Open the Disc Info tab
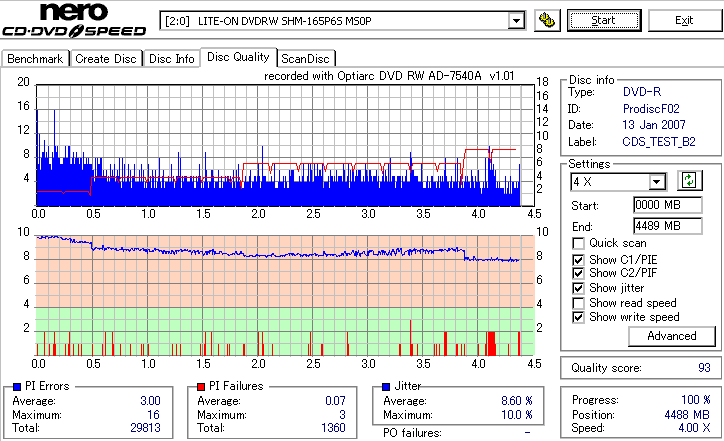The image size is (724, 441). point(171,59)
